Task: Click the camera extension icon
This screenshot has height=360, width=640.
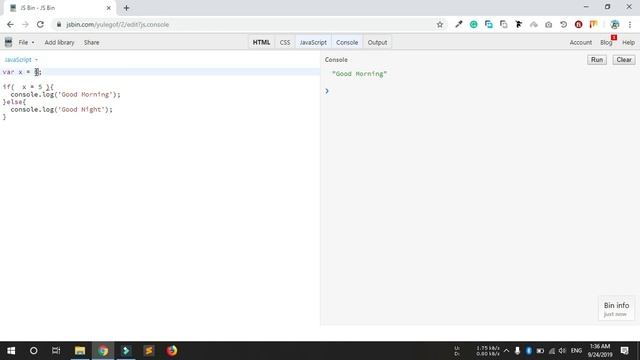Action: (549, 24)
